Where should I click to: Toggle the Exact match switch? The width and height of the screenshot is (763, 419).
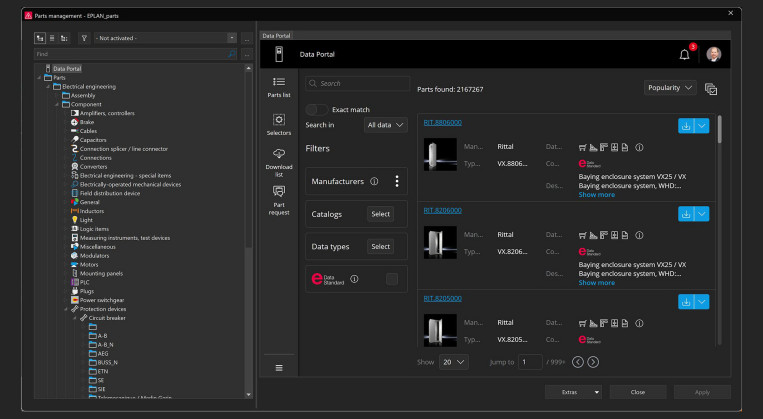pos(317,108)
